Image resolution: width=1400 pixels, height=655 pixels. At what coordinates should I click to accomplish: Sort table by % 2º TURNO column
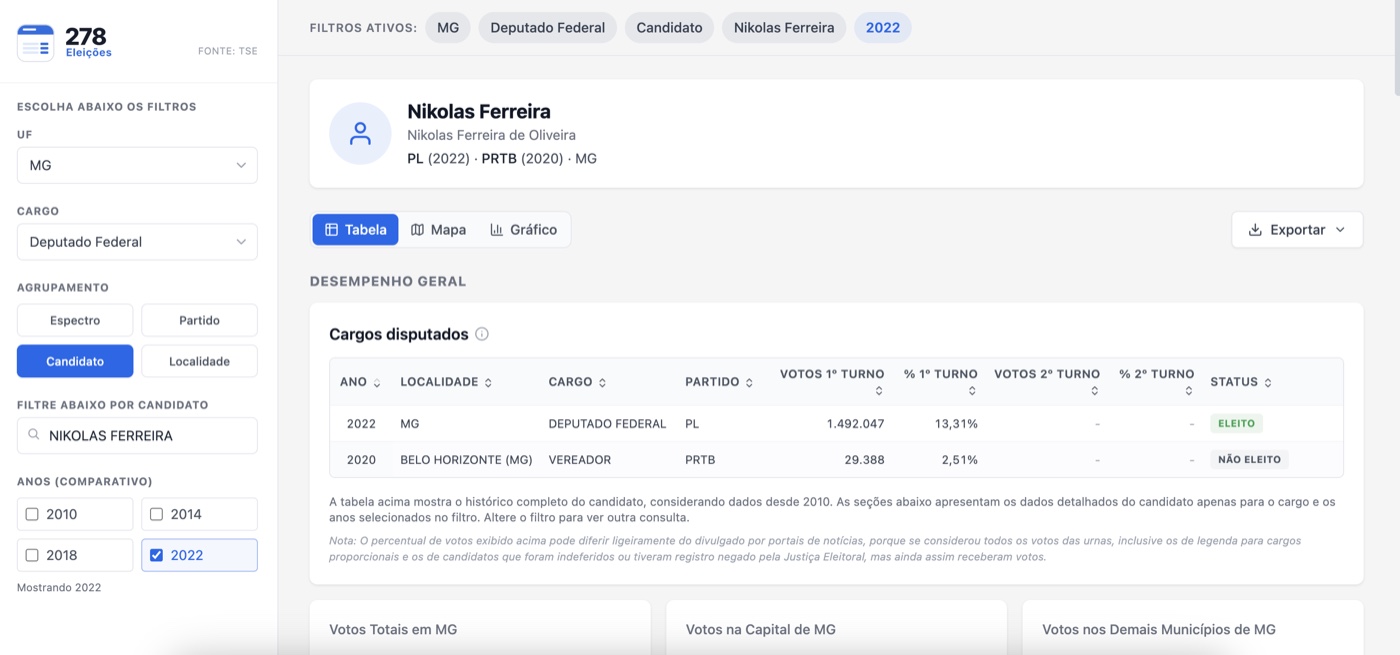1157,382
